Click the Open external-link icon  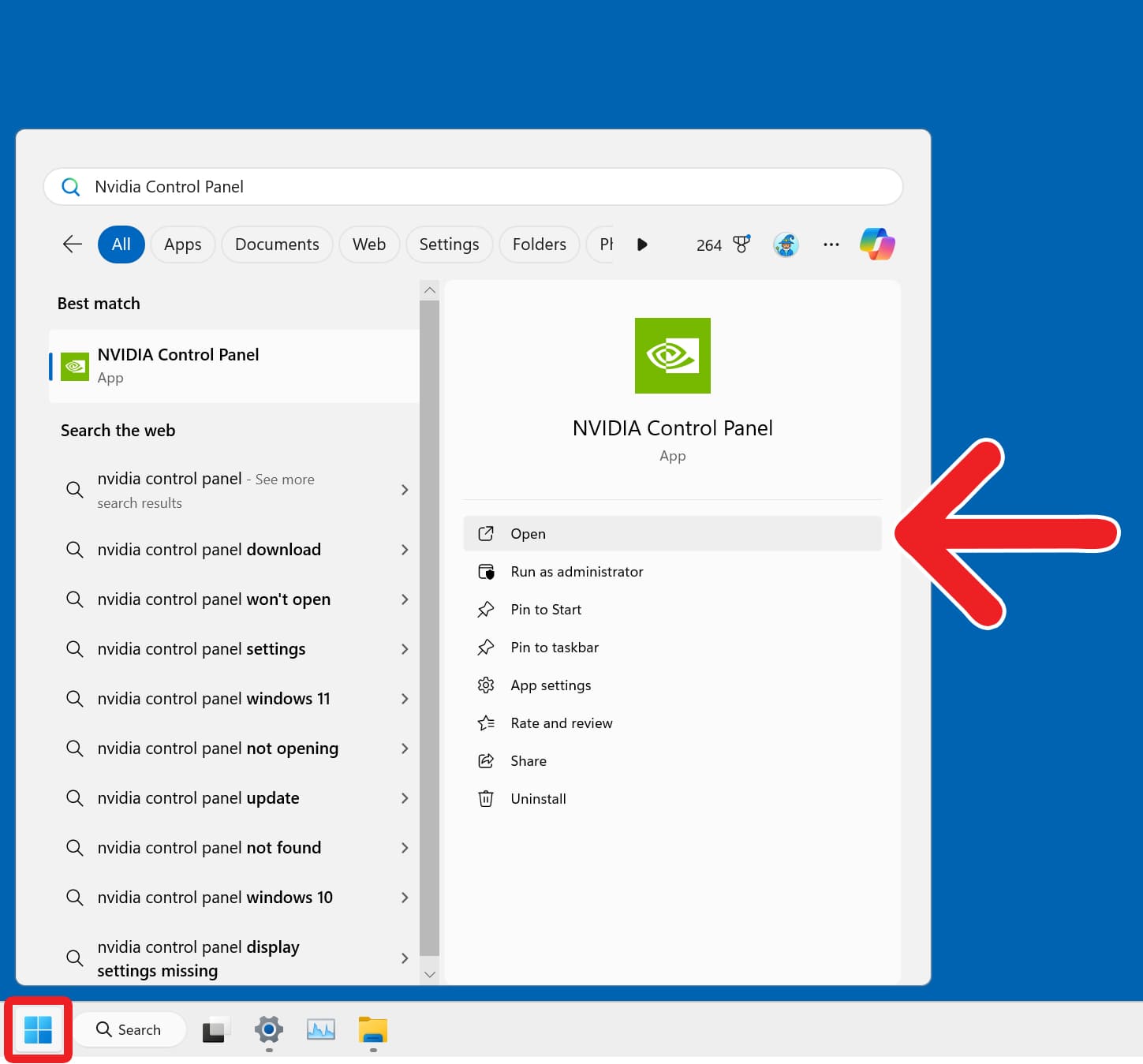(486, 534)
